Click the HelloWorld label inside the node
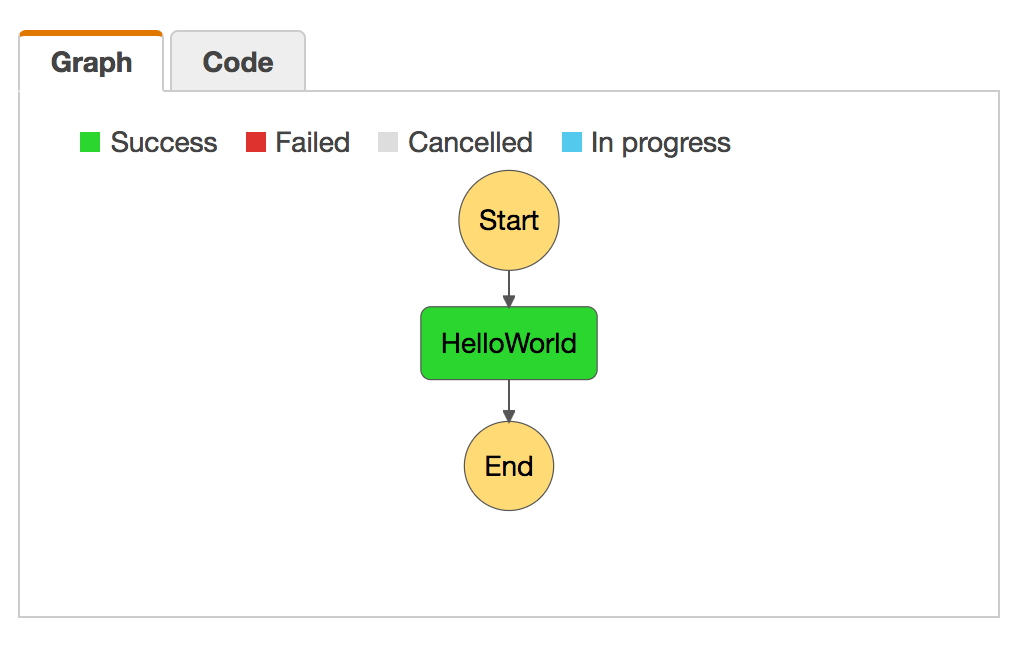The width and height of the screenshot is (1026, 664). tap(508, 343)
